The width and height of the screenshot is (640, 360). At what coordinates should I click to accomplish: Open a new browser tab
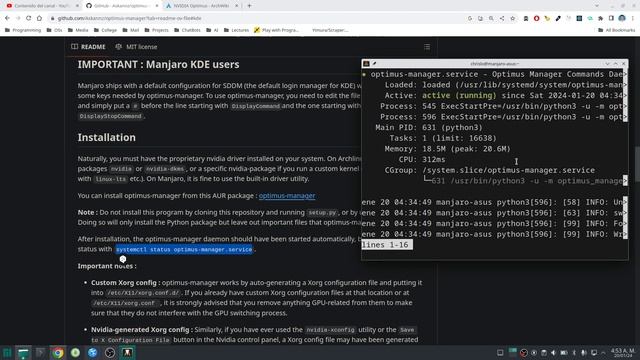click(x=249, y=6)
